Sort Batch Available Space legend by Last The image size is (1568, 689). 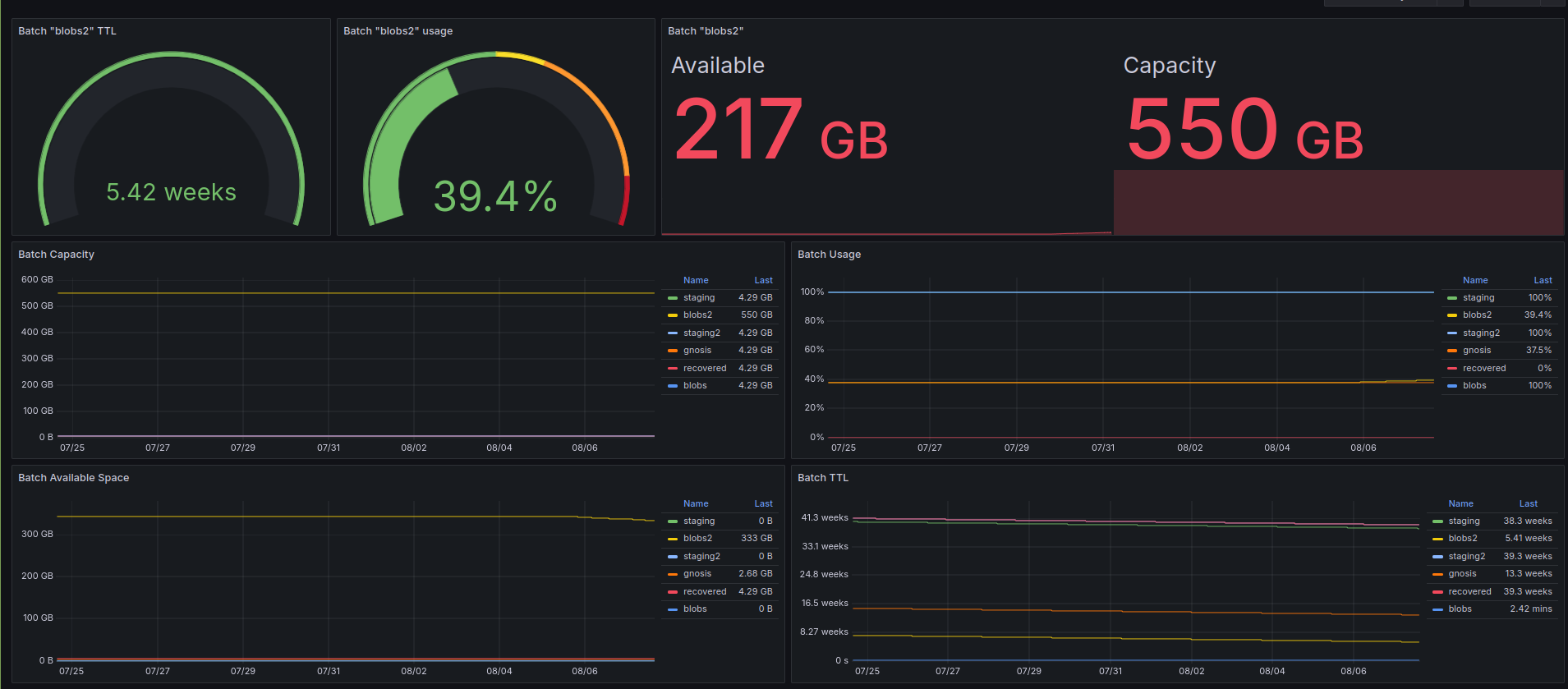click(x=764, y=504)
